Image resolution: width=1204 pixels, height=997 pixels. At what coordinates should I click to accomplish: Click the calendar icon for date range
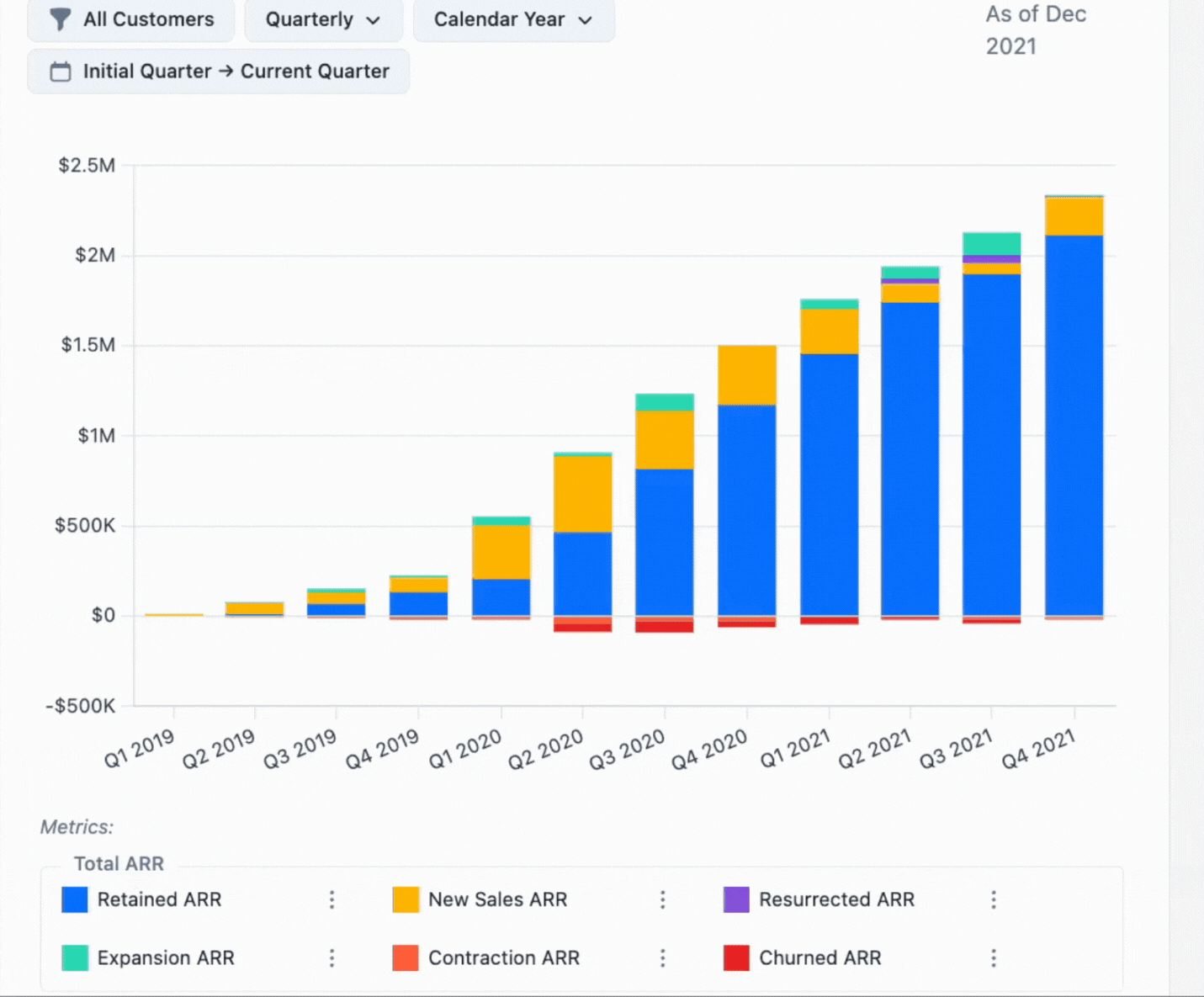[61, 72]
